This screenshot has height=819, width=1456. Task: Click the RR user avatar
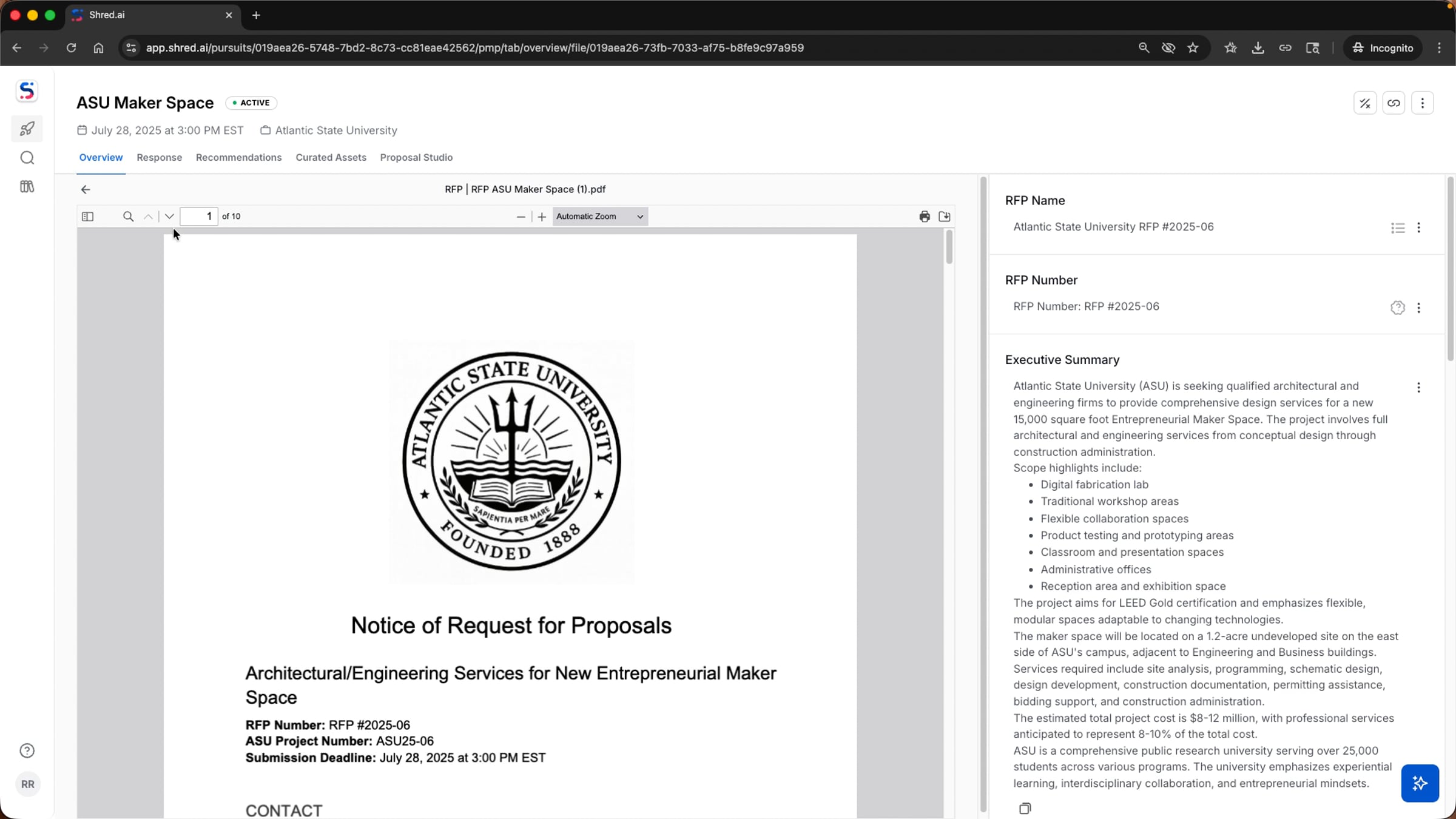point(27,784)
